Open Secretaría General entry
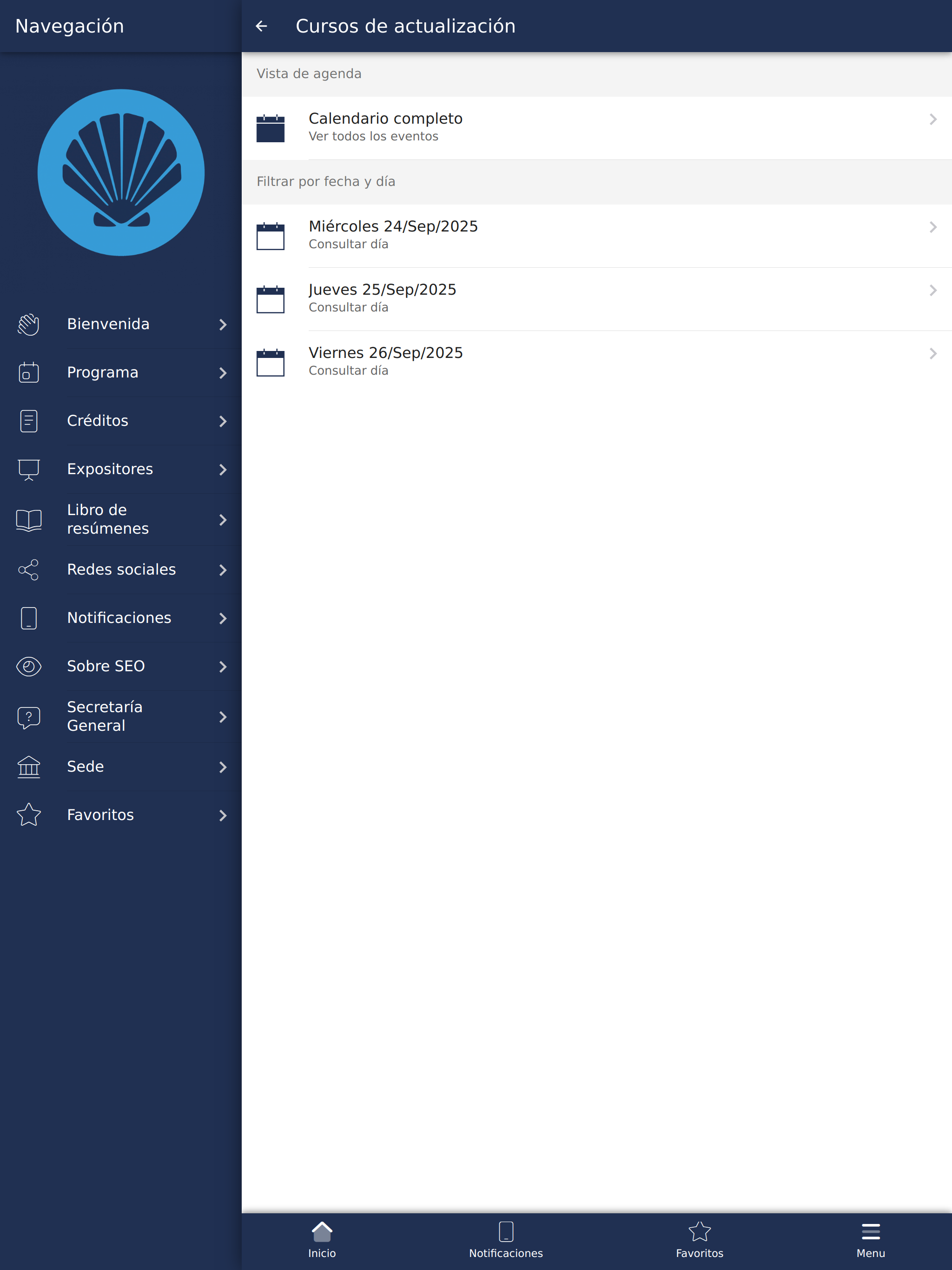Screen dimensions: 952x1270 coord(120,716)
